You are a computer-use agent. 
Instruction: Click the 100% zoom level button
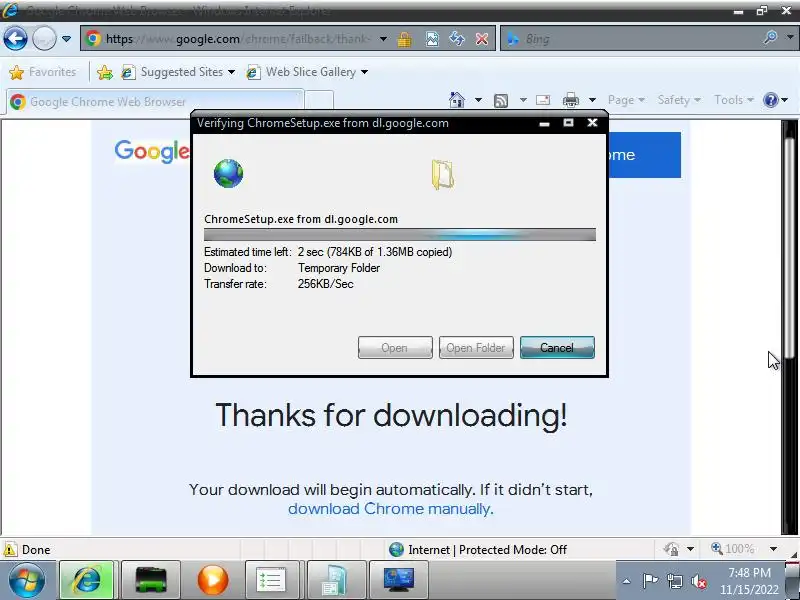(x=733, y=549)
